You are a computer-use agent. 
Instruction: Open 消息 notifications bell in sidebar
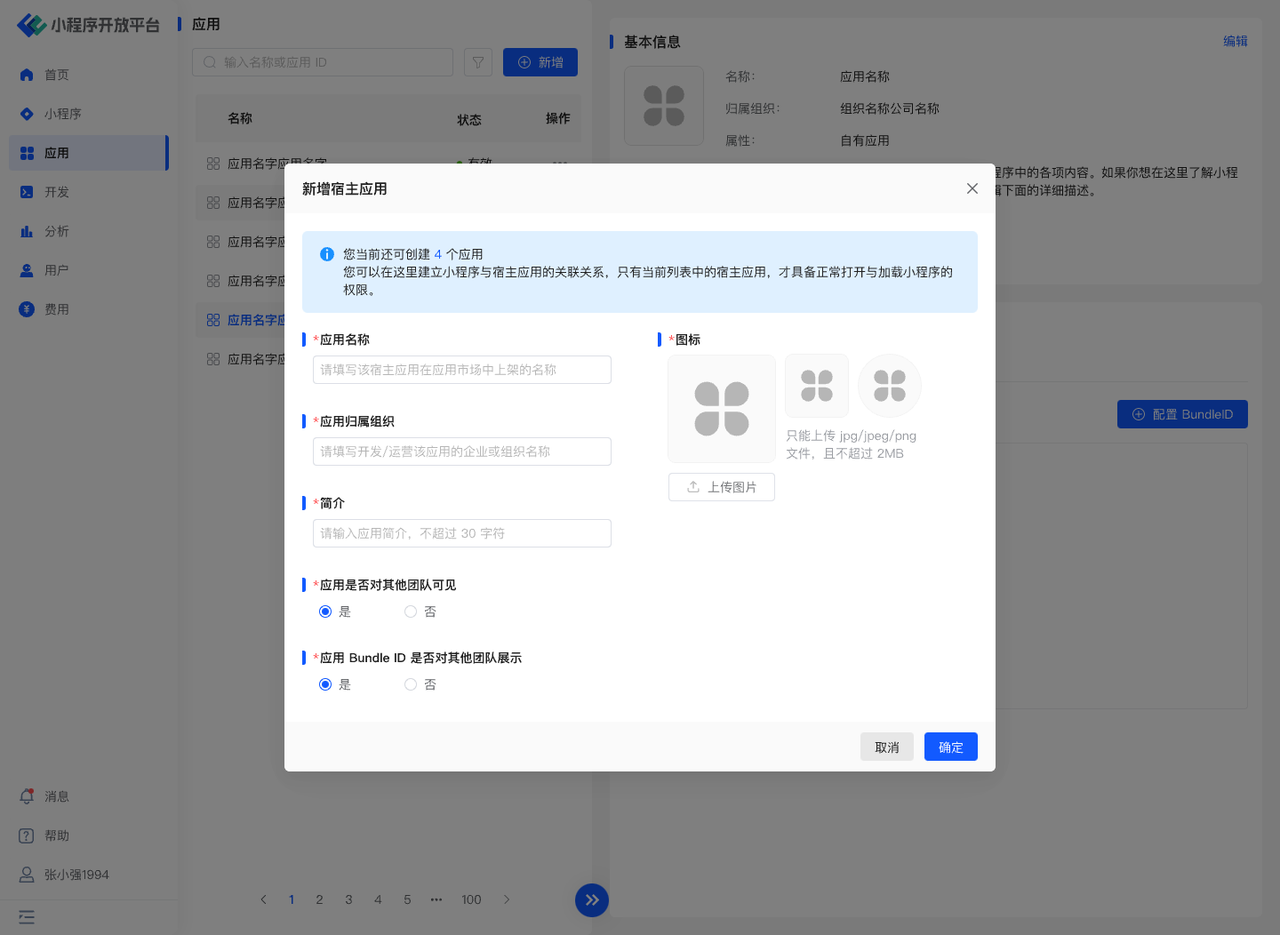pos(28,796)
